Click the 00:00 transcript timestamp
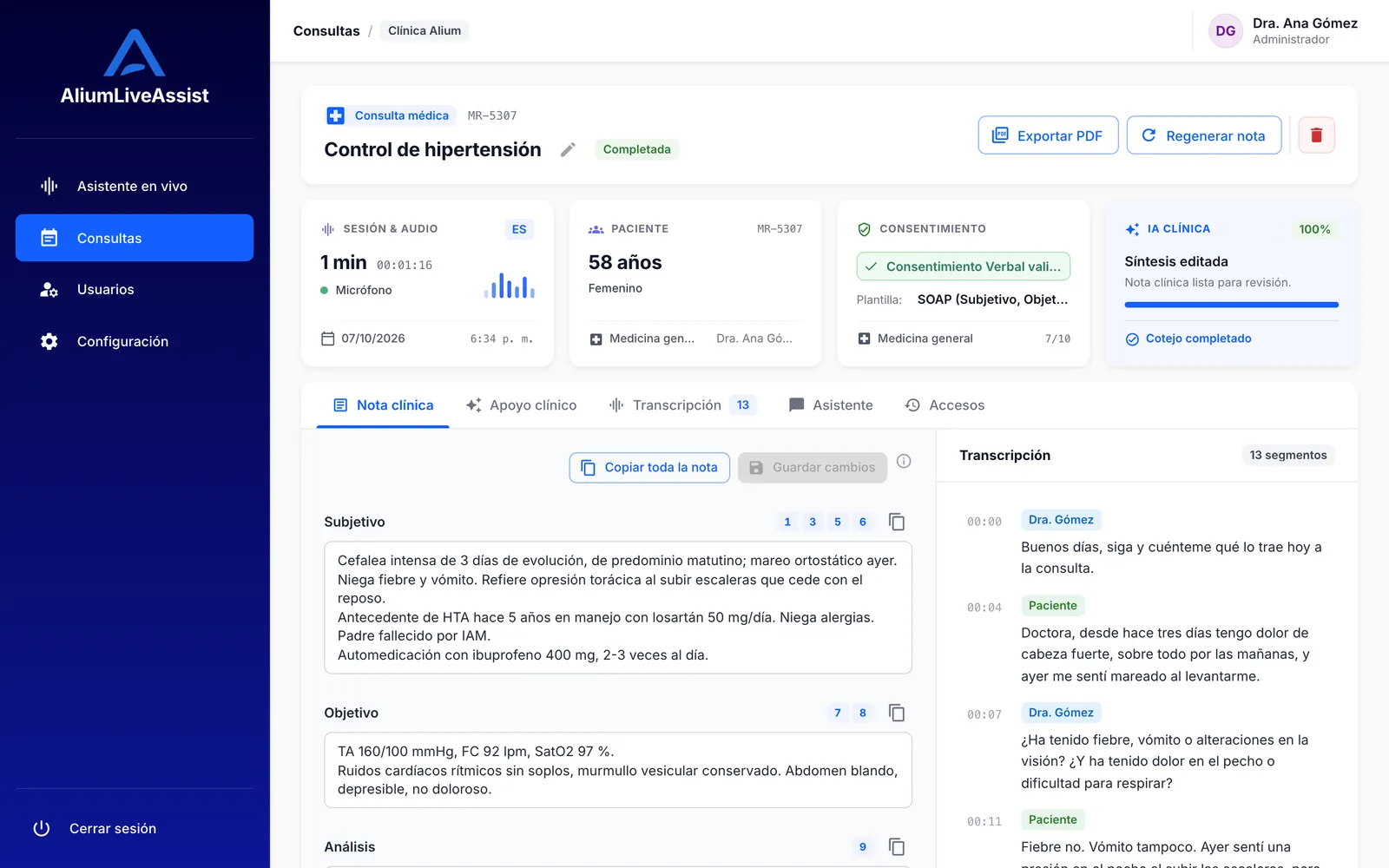The height and width of the screenshot is (868, 1389). (984, 522)
